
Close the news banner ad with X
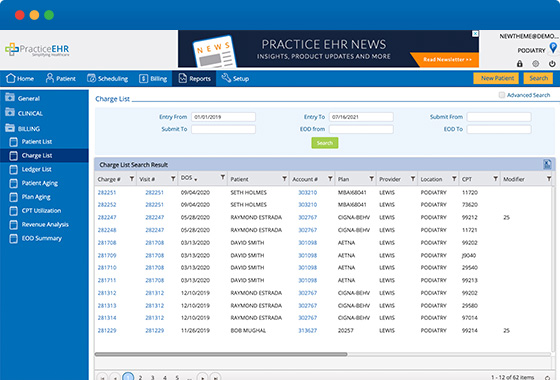click(475, 34)
